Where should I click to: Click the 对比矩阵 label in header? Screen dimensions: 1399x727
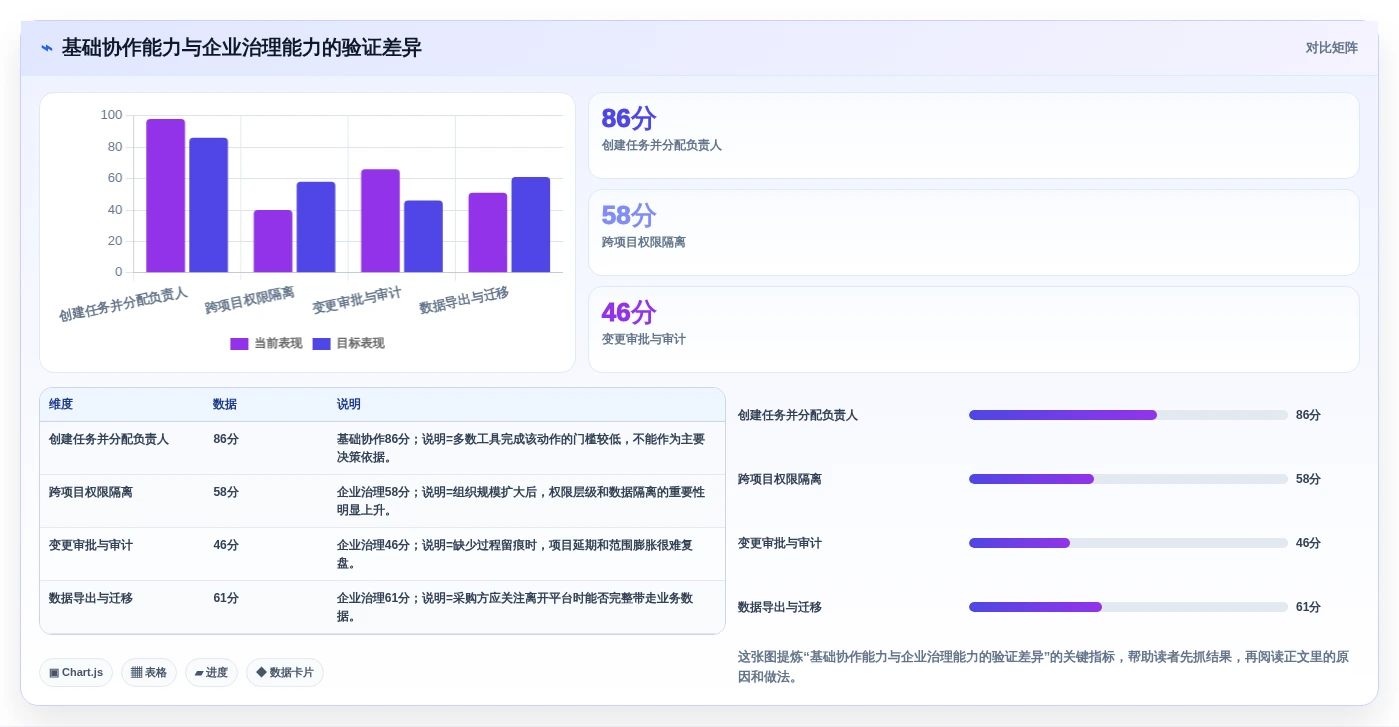point(1331,48)
